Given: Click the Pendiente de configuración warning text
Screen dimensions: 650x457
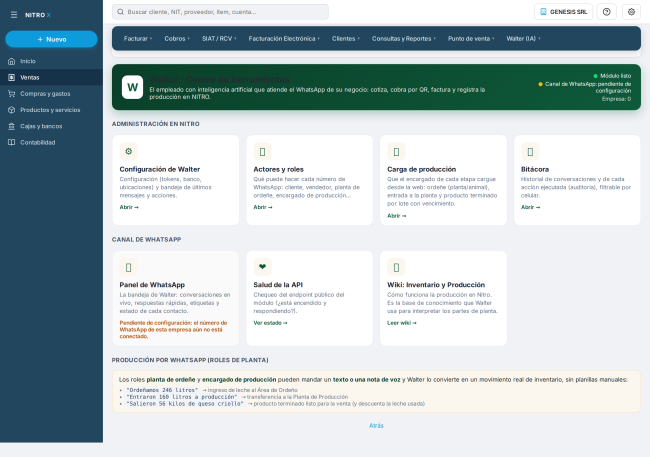Looking at the screenshot, I should tap(173, 330).
